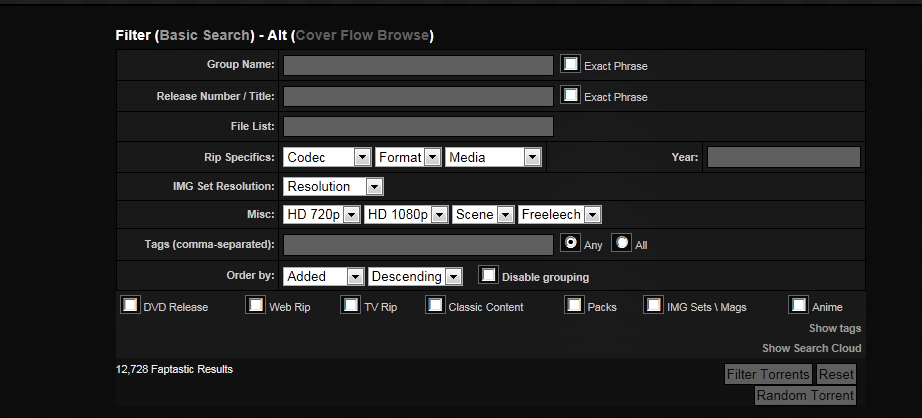Click the Random Torrent button

point(805,395)
